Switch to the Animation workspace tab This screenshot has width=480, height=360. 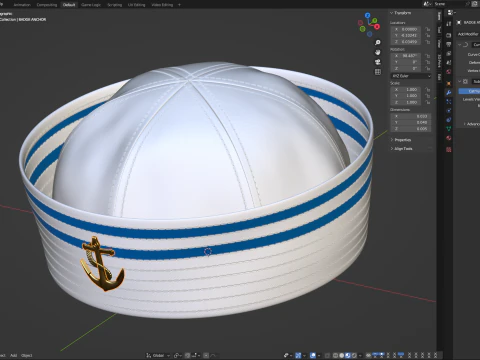point(22,5)
